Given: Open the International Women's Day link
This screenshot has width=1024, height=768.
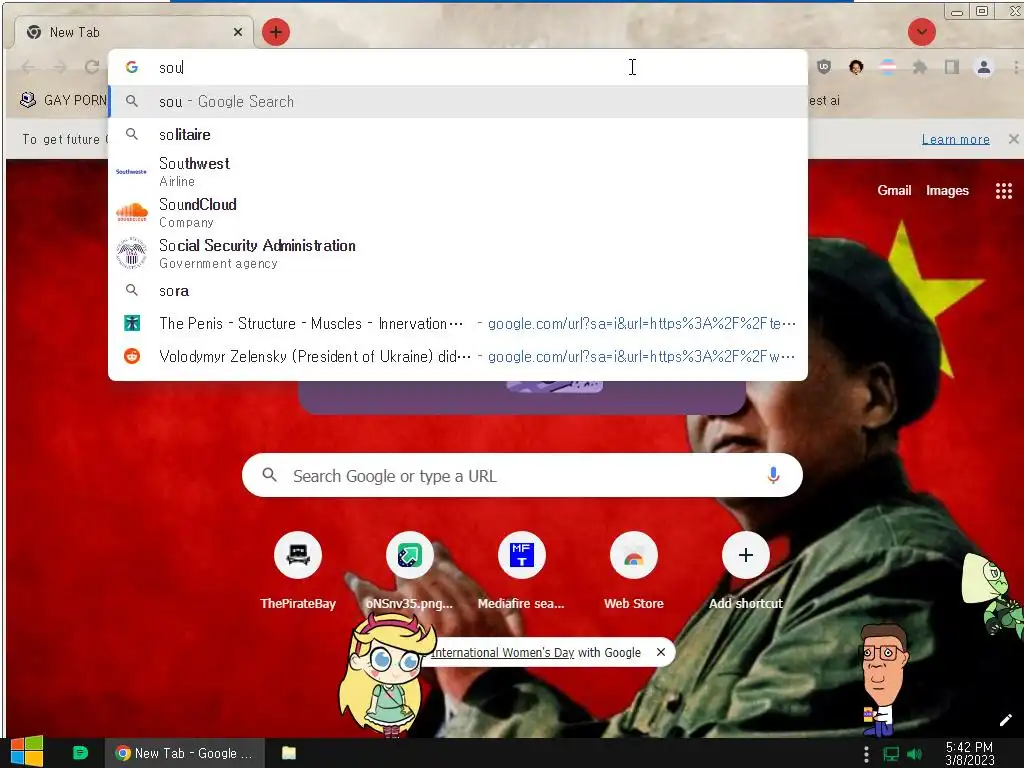Looking at the screenshot, I should [x=502, y=652].
